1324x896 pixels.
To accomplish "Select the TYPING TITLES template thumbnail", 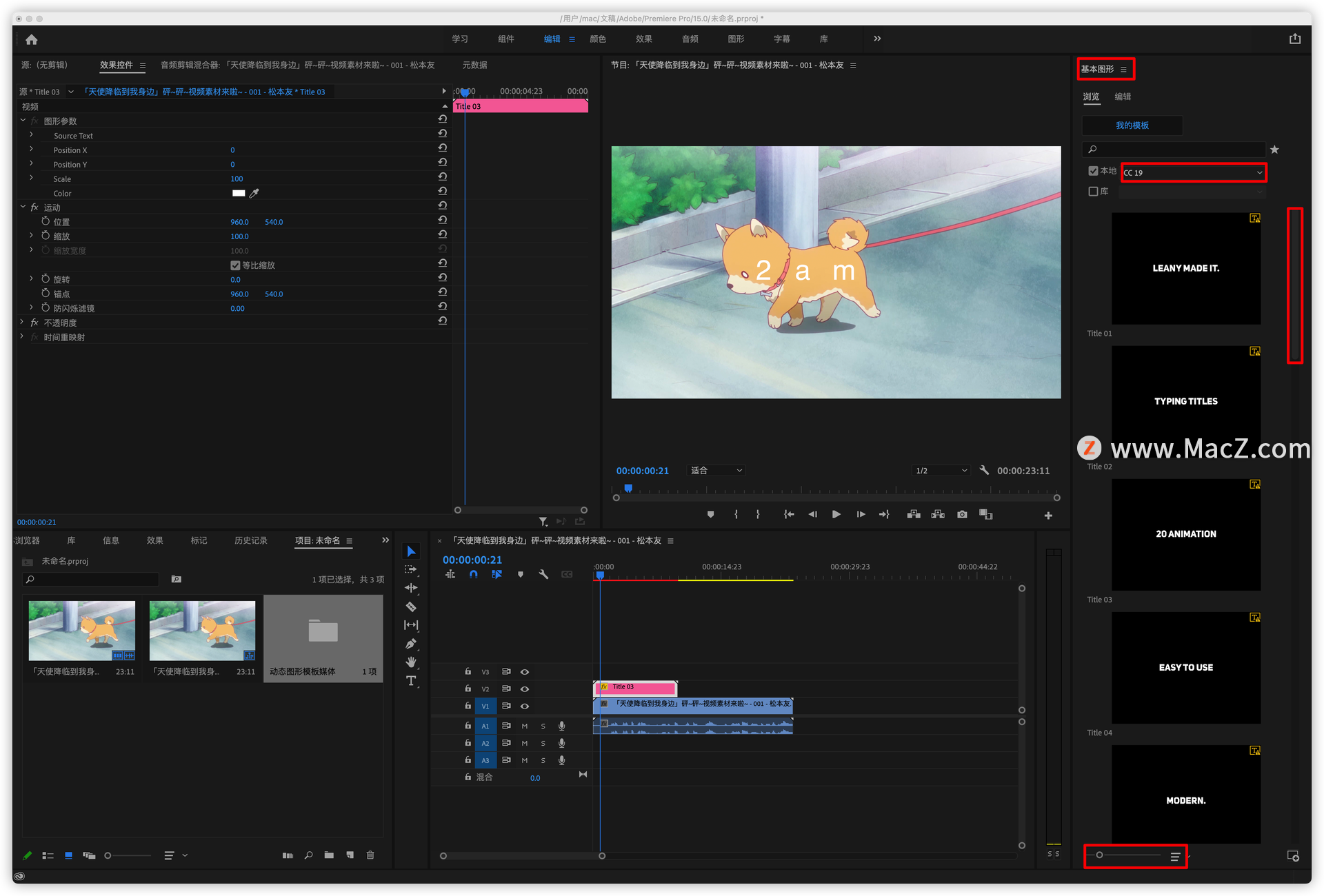I will [x=1186, y=401].
